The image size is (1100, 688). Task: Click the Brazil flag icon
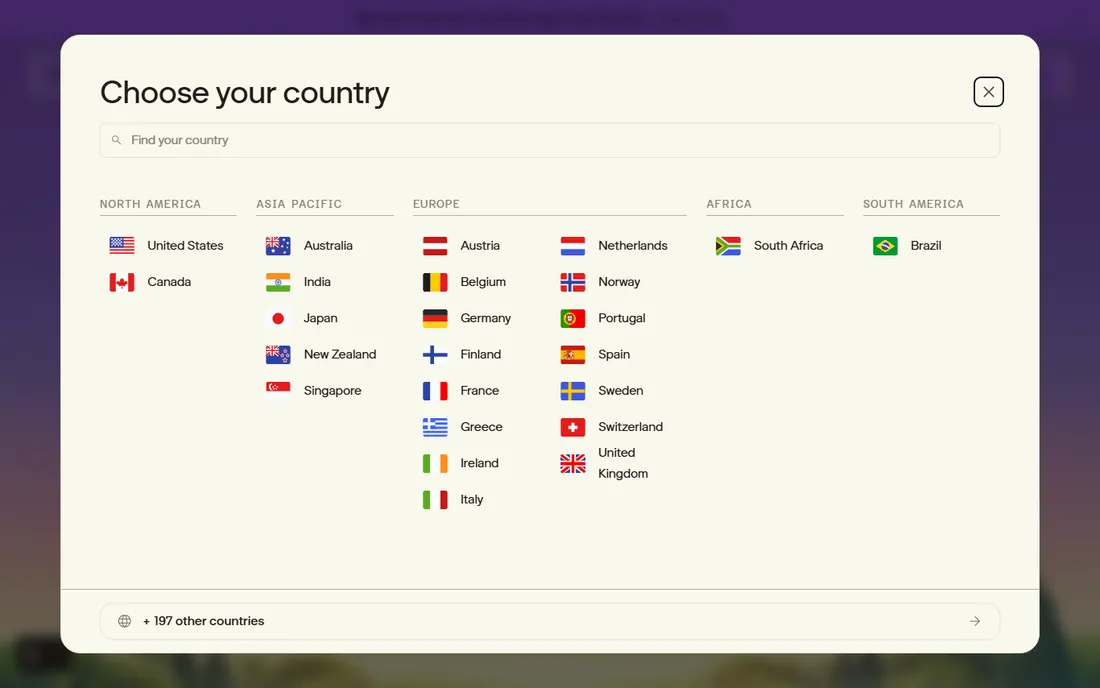885,245
